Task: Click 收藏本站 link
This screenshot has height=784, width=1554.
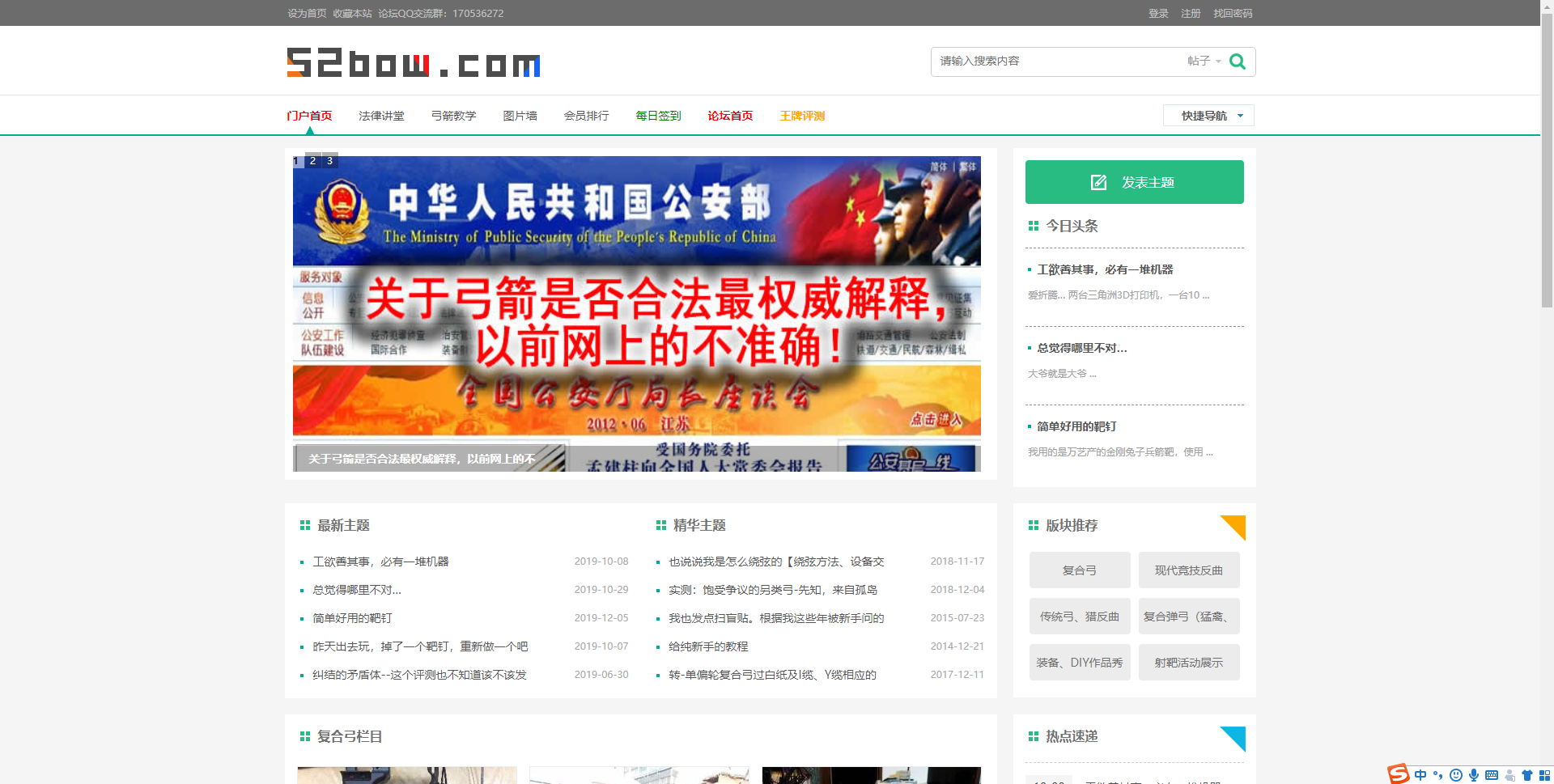Action: [x=352, y=13]
